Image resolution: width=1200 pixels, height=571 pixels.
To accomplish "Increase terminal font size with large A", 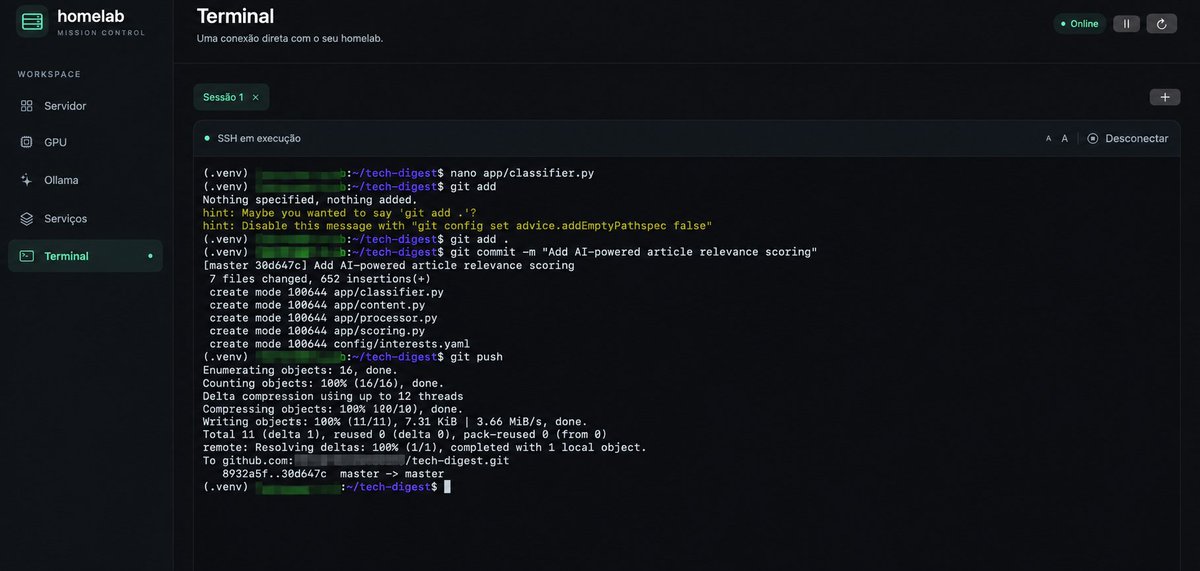I will pyautogui.click(x=1065, y=139).
